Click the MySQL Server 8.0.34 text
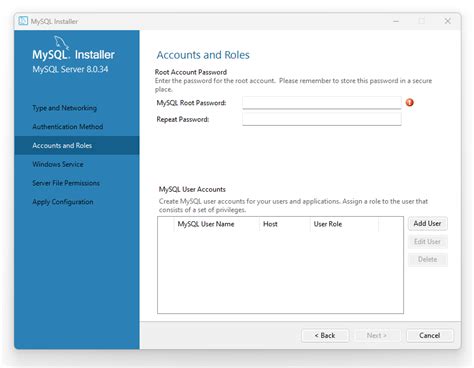This screenshot has height=368, width=474. tap(70, 69)
